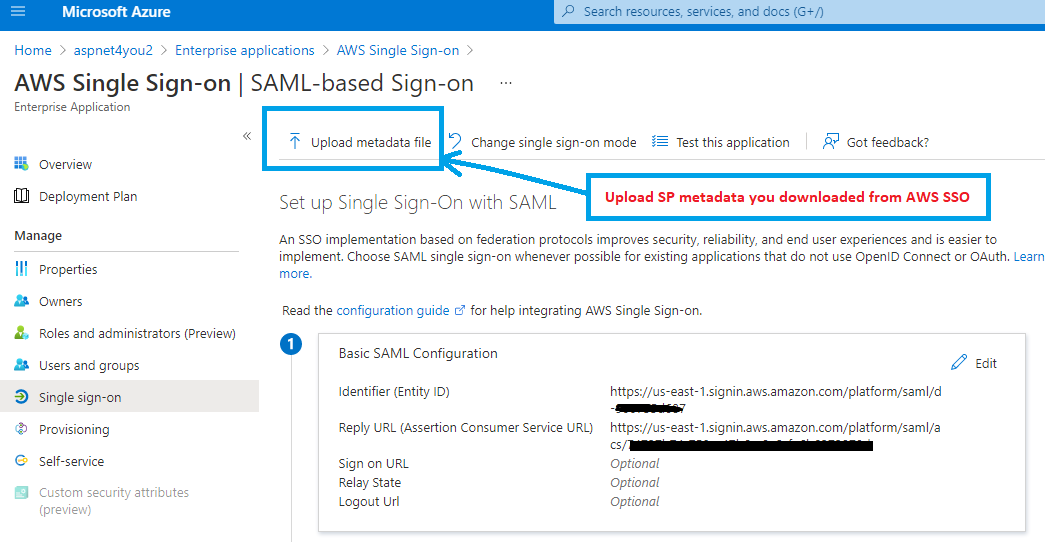Open the ellipsis more options menu
This screenshot has width=1045, height=542.
point(506,83)
